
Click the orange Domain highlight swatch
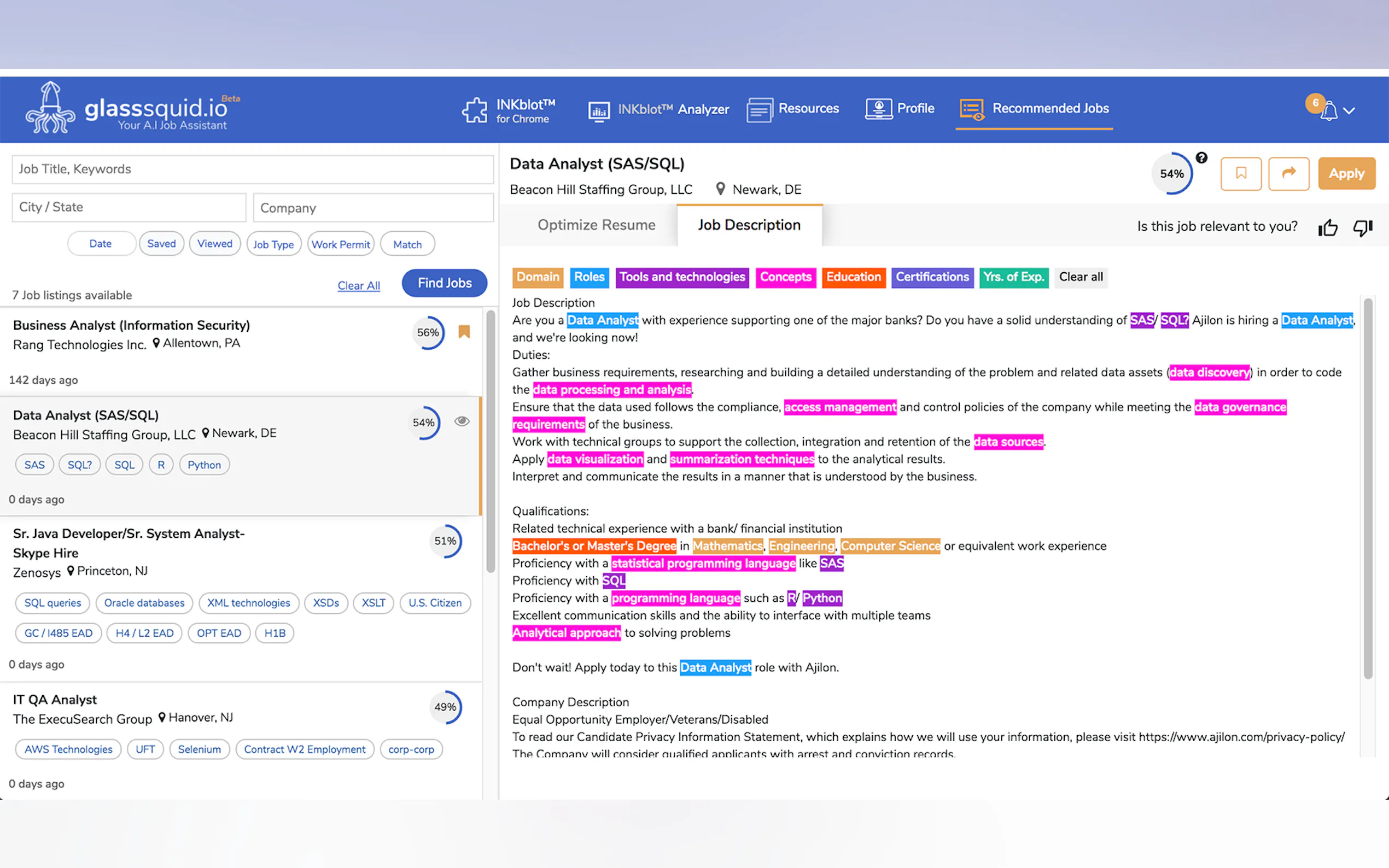[538, 277]
